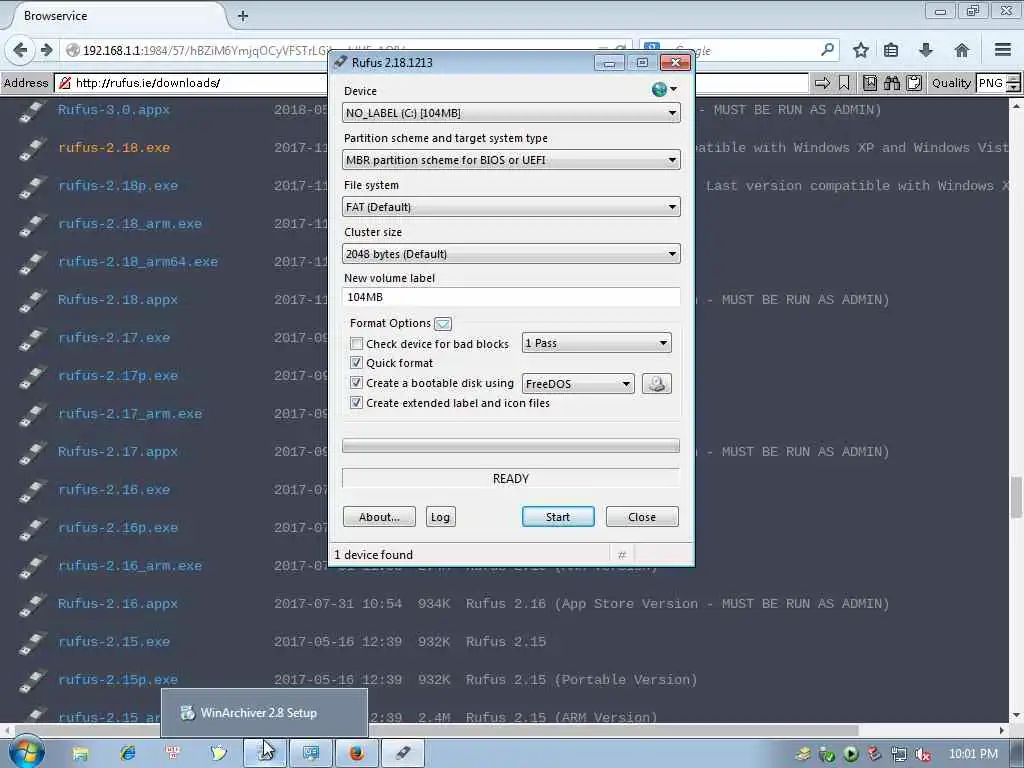Viewport: 1024px width, 768px height.
Task: Enable Check device for bad blocks
Action: coord(357,344)
